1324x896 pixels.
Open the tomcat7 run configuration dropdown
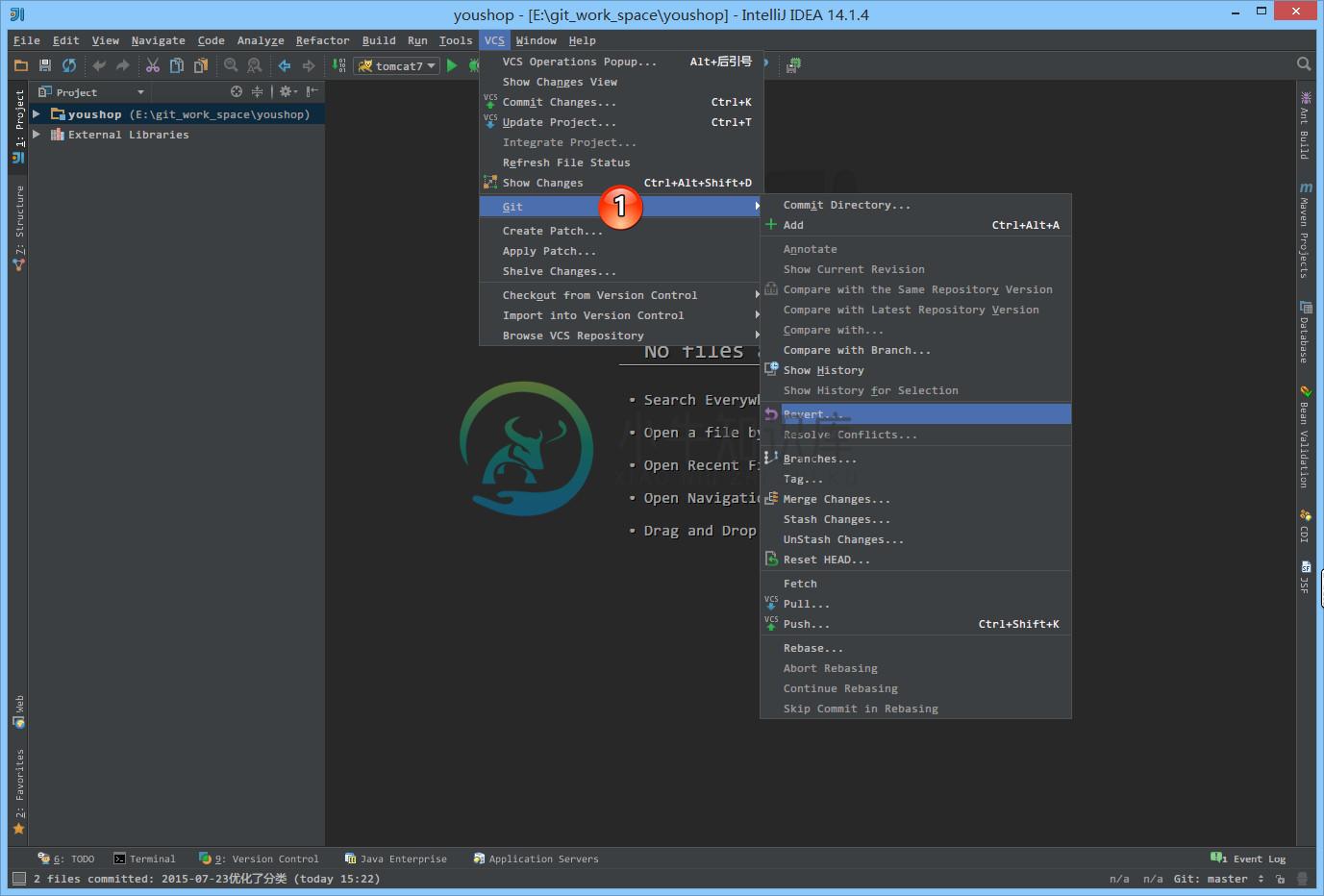(397, 65)
